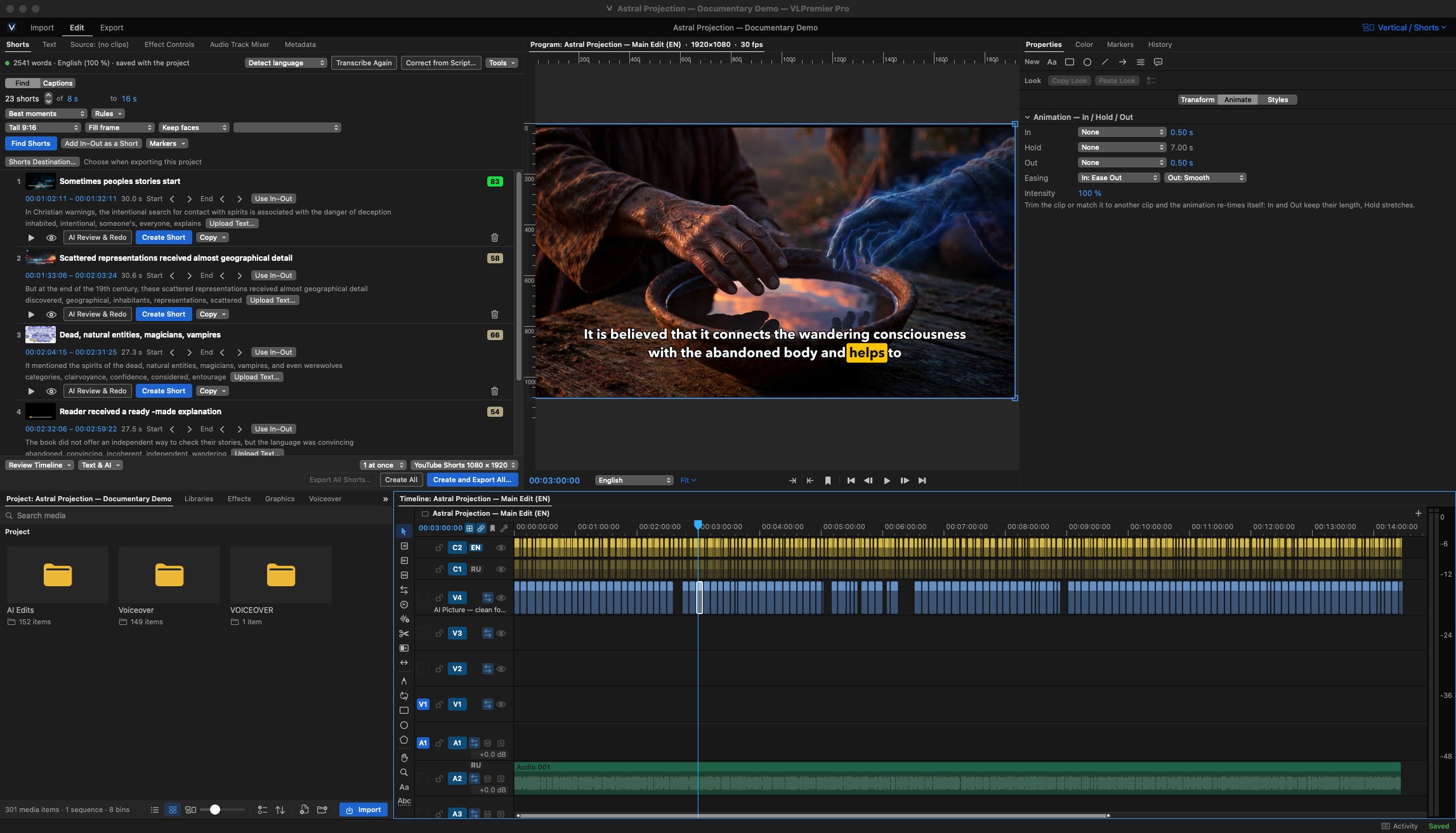Mute audio track A1
This screenshot has width=1456, height=833.
click(x=487, y=743)
